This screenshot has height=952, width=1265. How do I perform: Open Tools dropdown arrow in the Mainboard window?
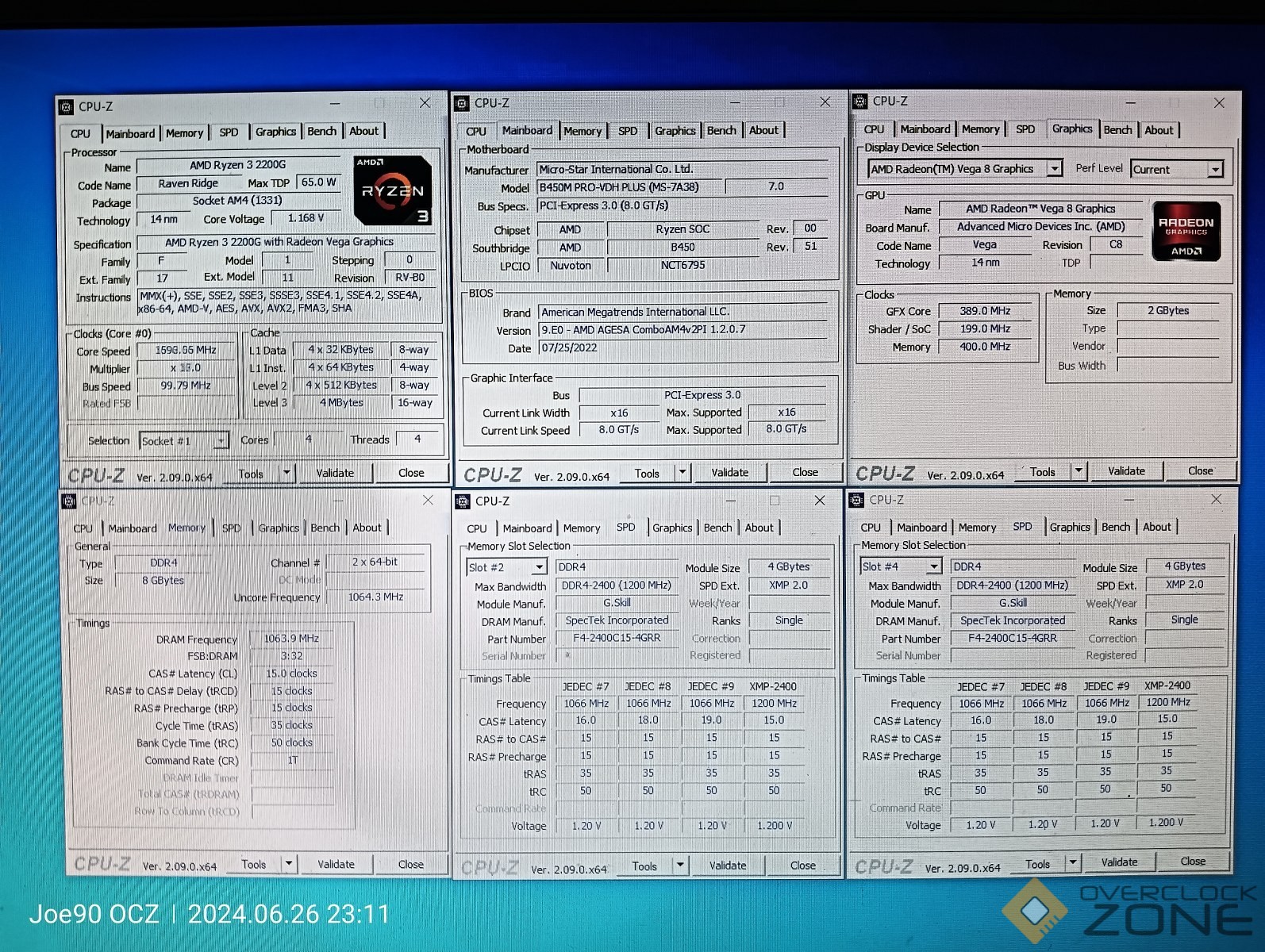pos(682,472)
